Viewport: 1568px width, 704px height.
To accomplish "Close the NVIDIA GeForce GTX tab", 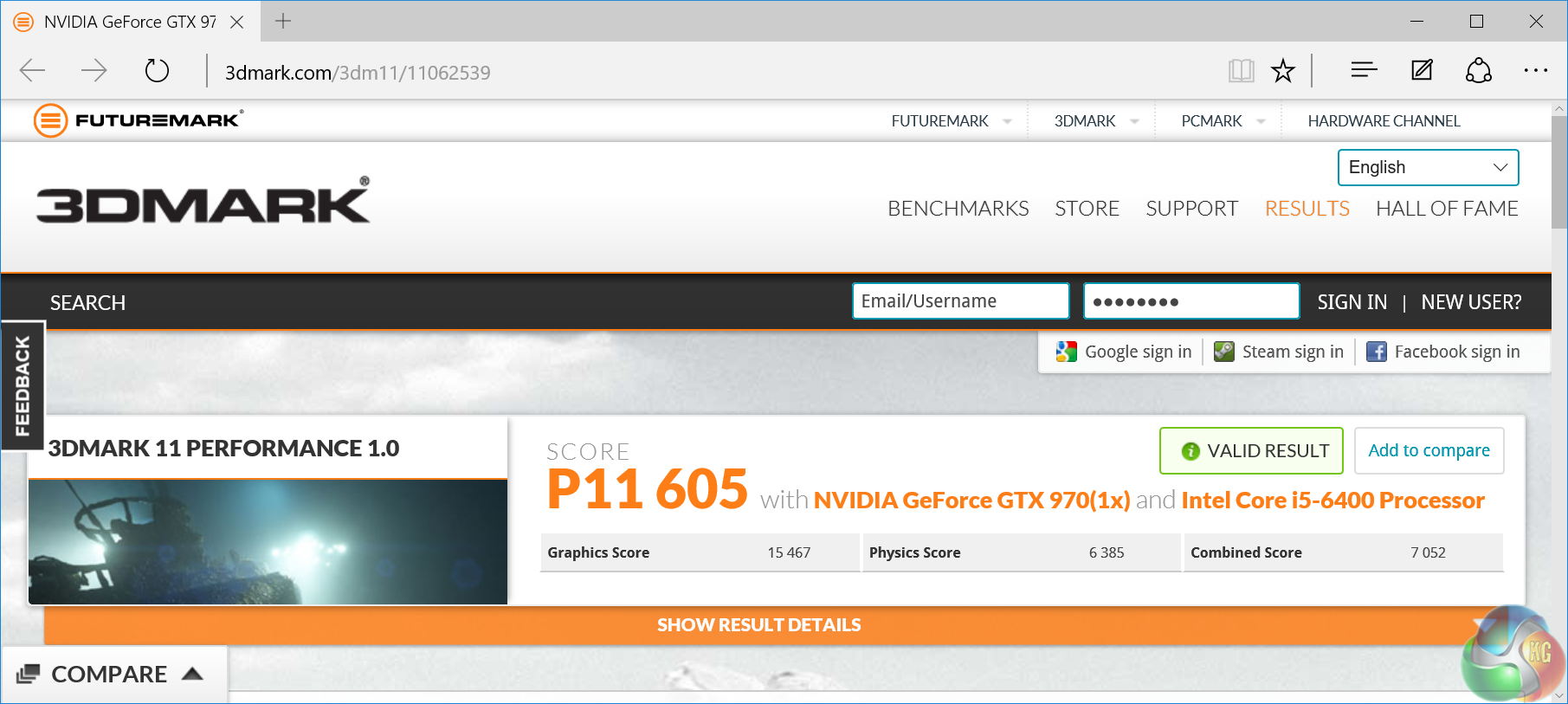I will click(236, 22).
